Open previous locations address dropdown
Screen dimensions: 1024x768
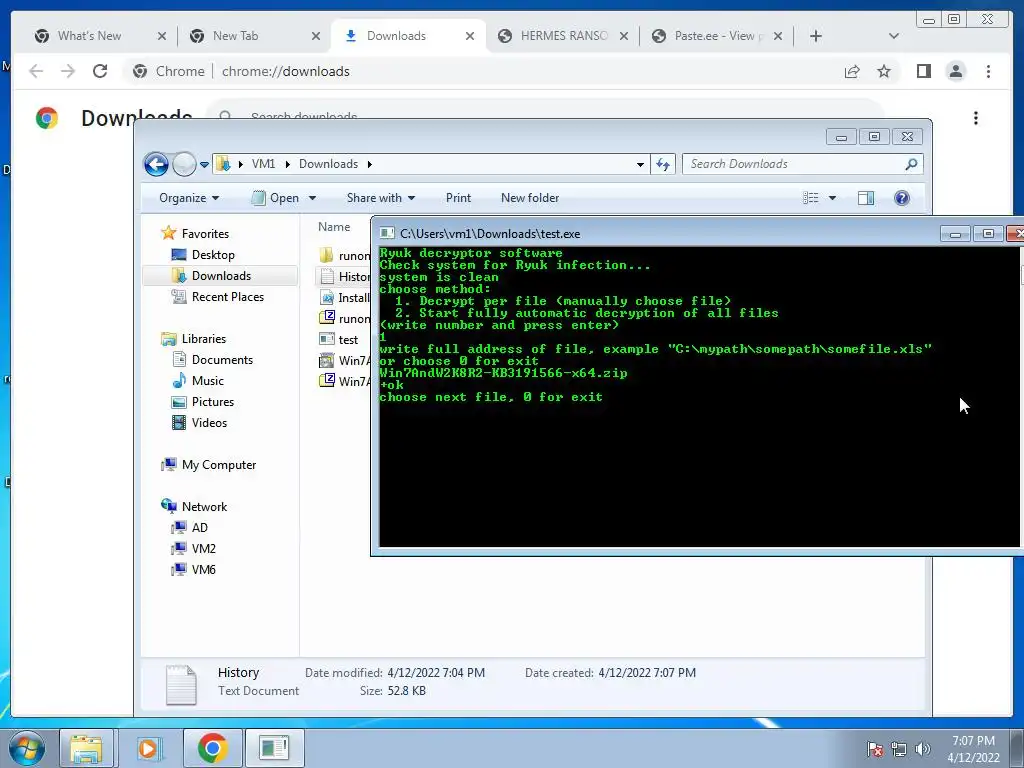(x=640, y=165)
